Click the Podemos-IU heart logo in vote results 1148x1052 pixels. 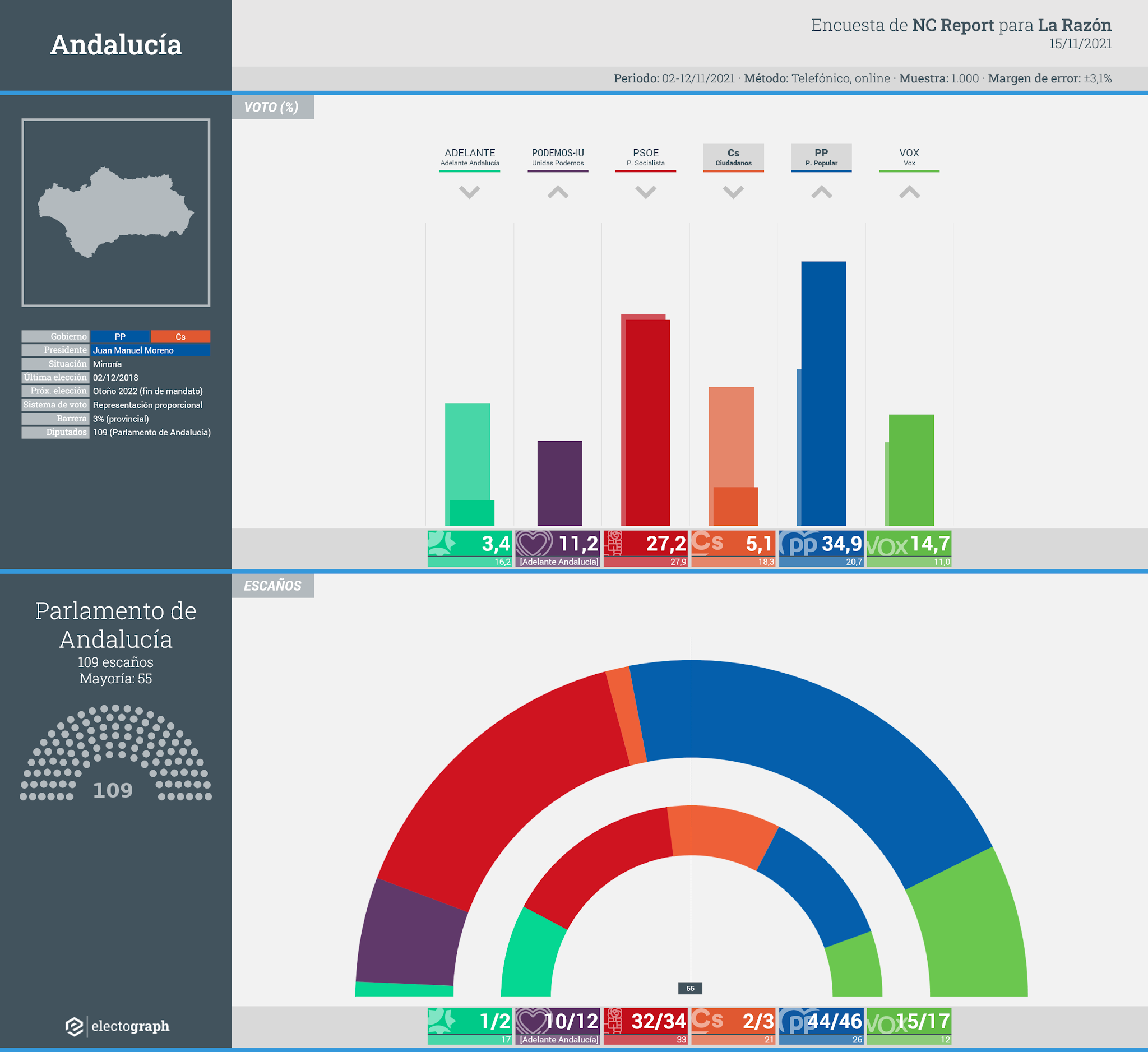(534, 543)
